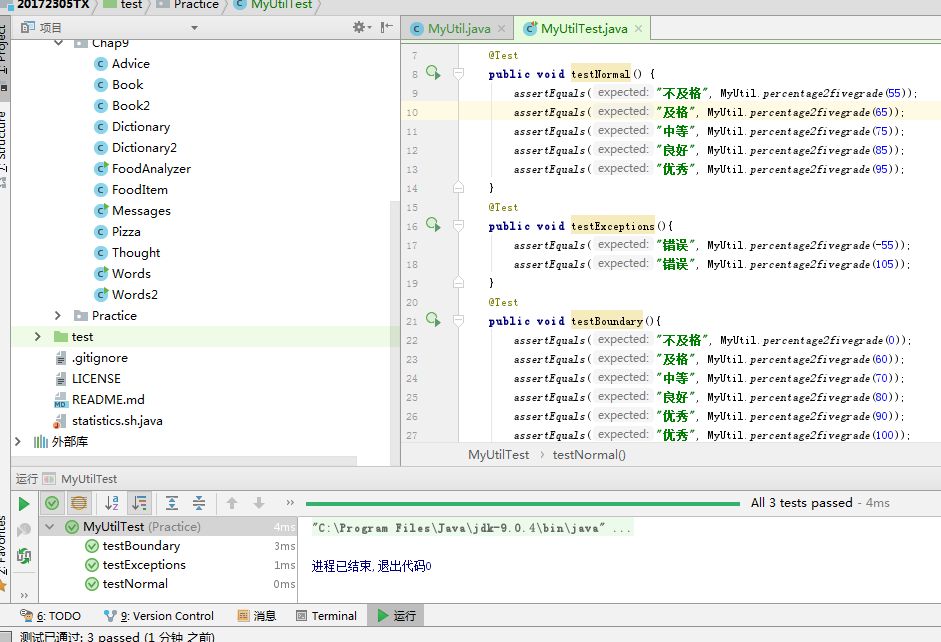Run the testNormal gutter icon
The height and width of the screenshot is (642, 941).
click(x=433, y=73)
